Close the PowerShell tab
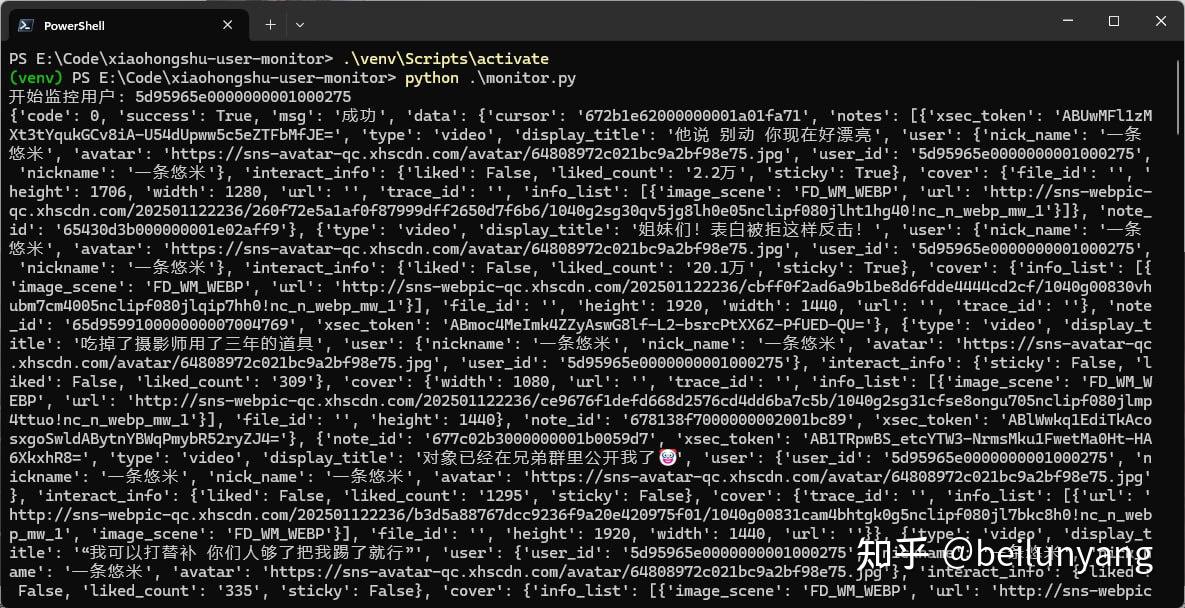The width and height of the screenshot is (1185, 608). 227,25
